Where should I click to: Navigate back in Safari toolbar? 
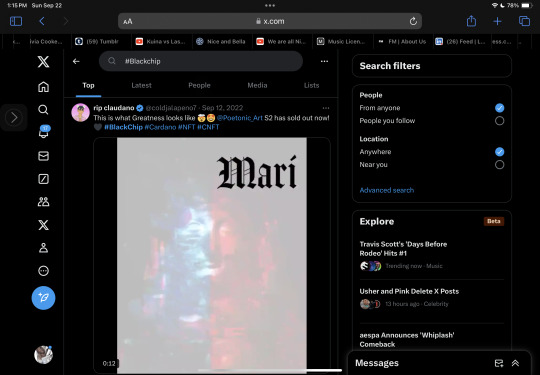(42, 21)
